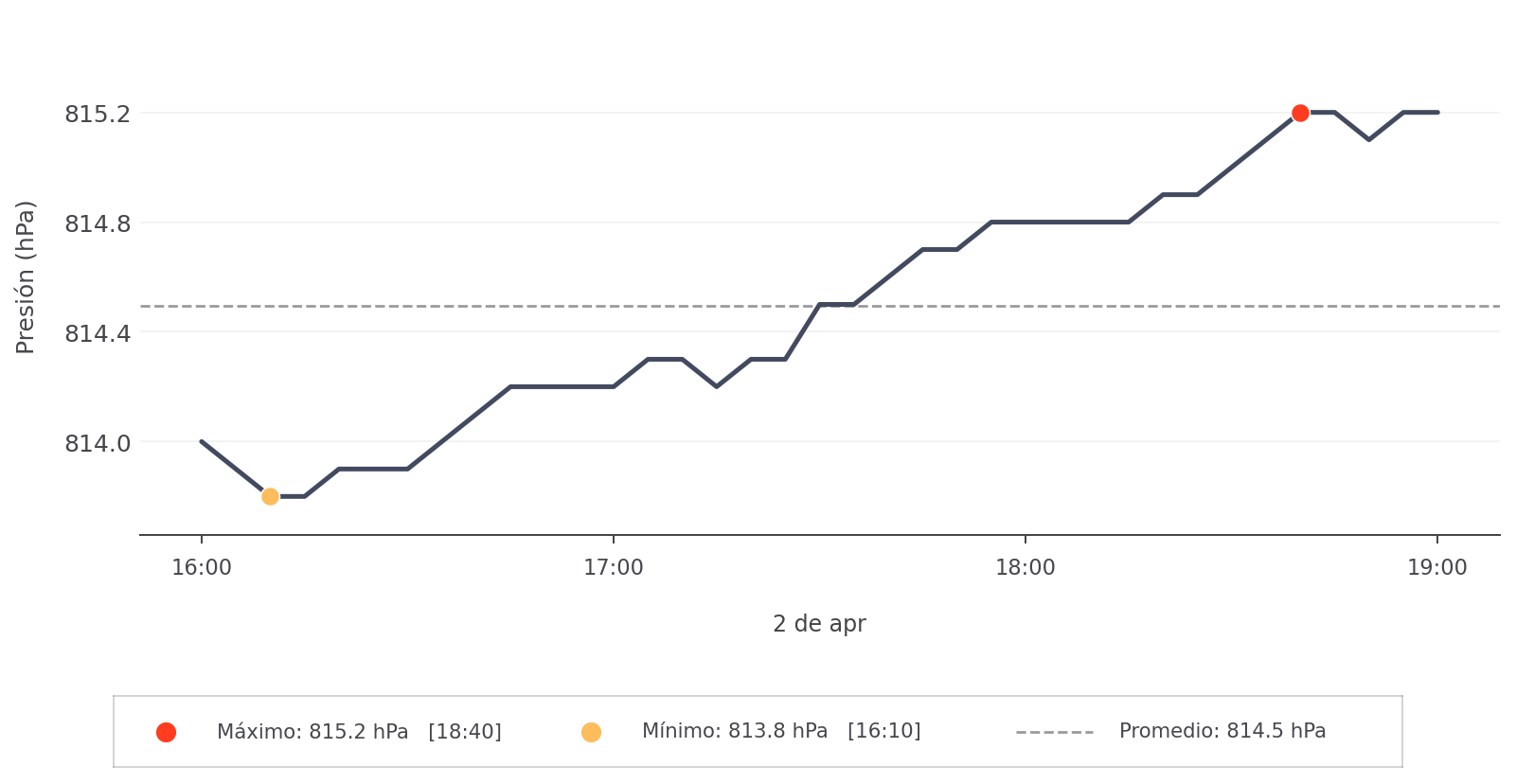Click the 17:00 time axis label
This screenshot has height=784, width=1516.
click(x=614, y=568)
